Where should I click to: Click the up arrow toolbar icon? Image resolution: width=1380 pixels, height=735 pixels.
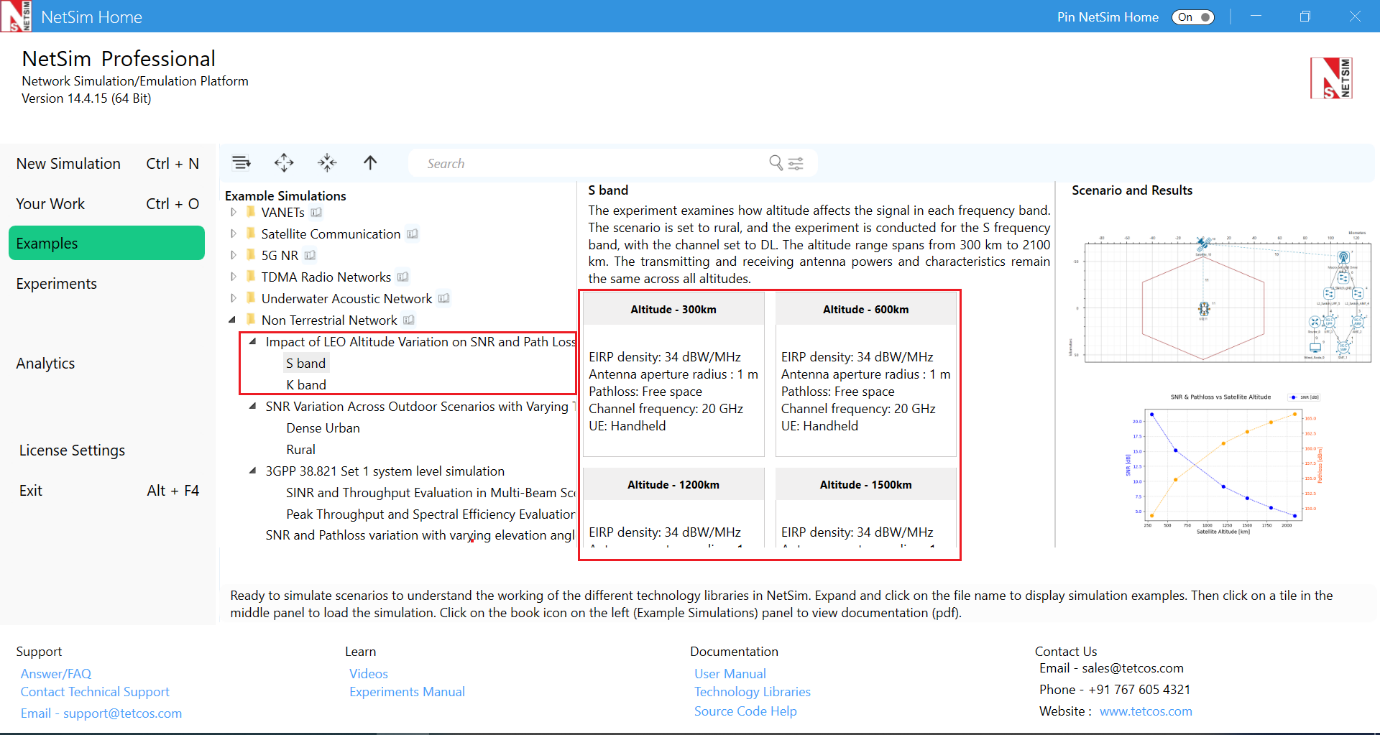(370, 163)
